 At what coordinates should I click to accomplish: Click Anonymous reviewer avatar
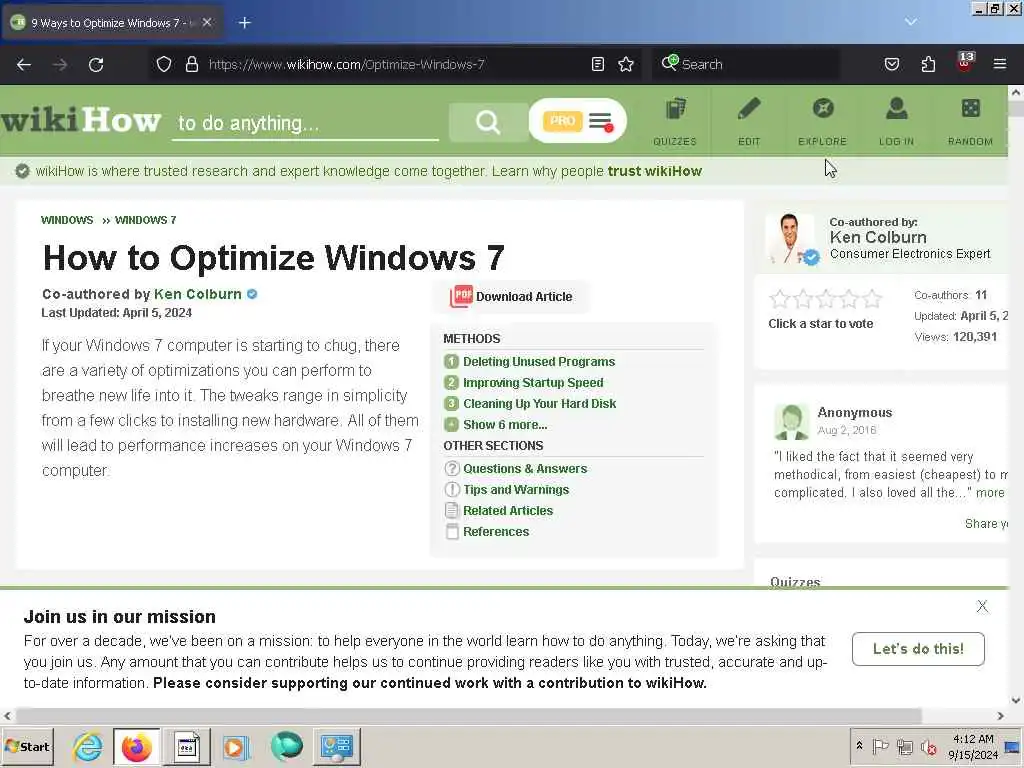point(792,422)
